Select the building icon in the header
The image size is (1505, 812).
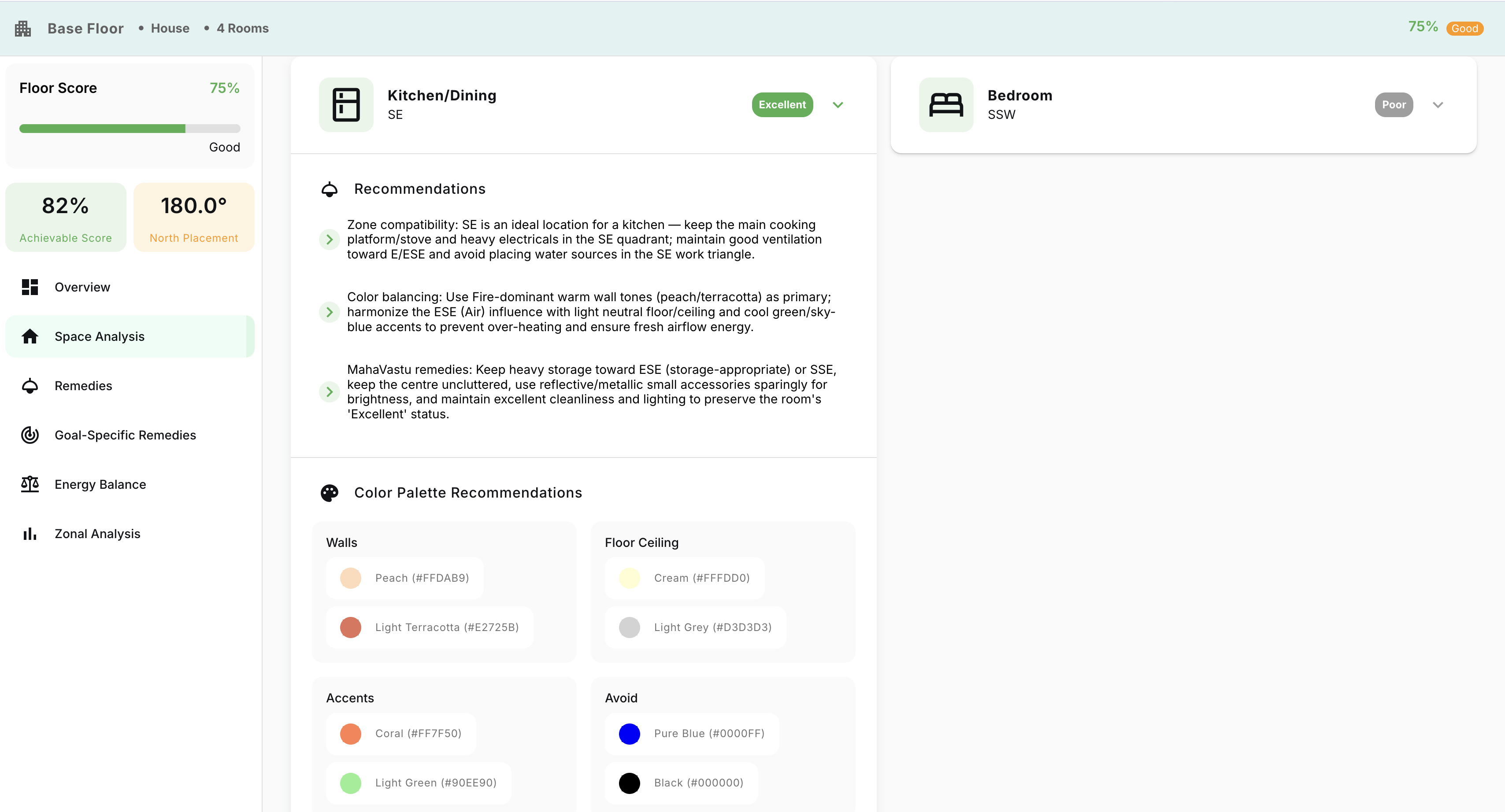(x=22, y=27)
